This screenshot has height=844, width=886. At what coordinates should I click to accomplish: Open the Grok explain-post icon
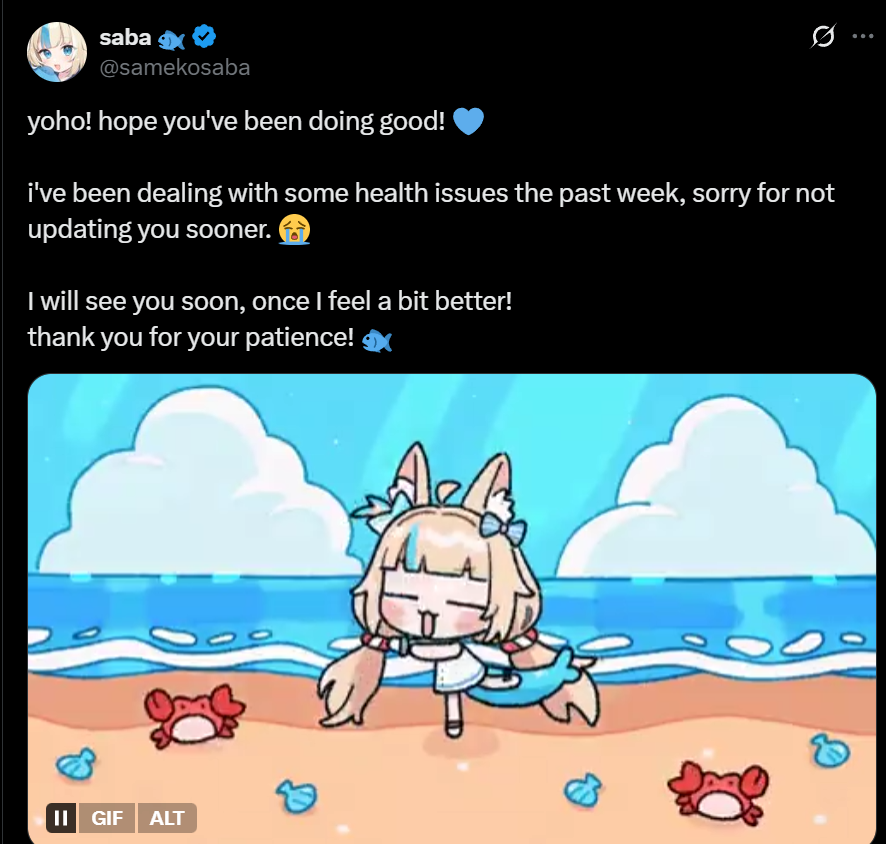(x=823, y=36)
